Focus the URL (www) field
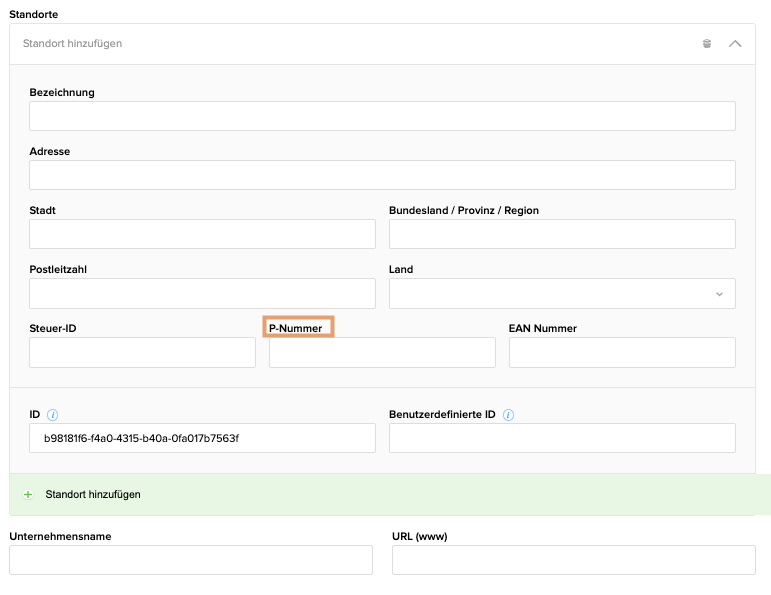This screenshot has height=595, width=771. [573, 560]
